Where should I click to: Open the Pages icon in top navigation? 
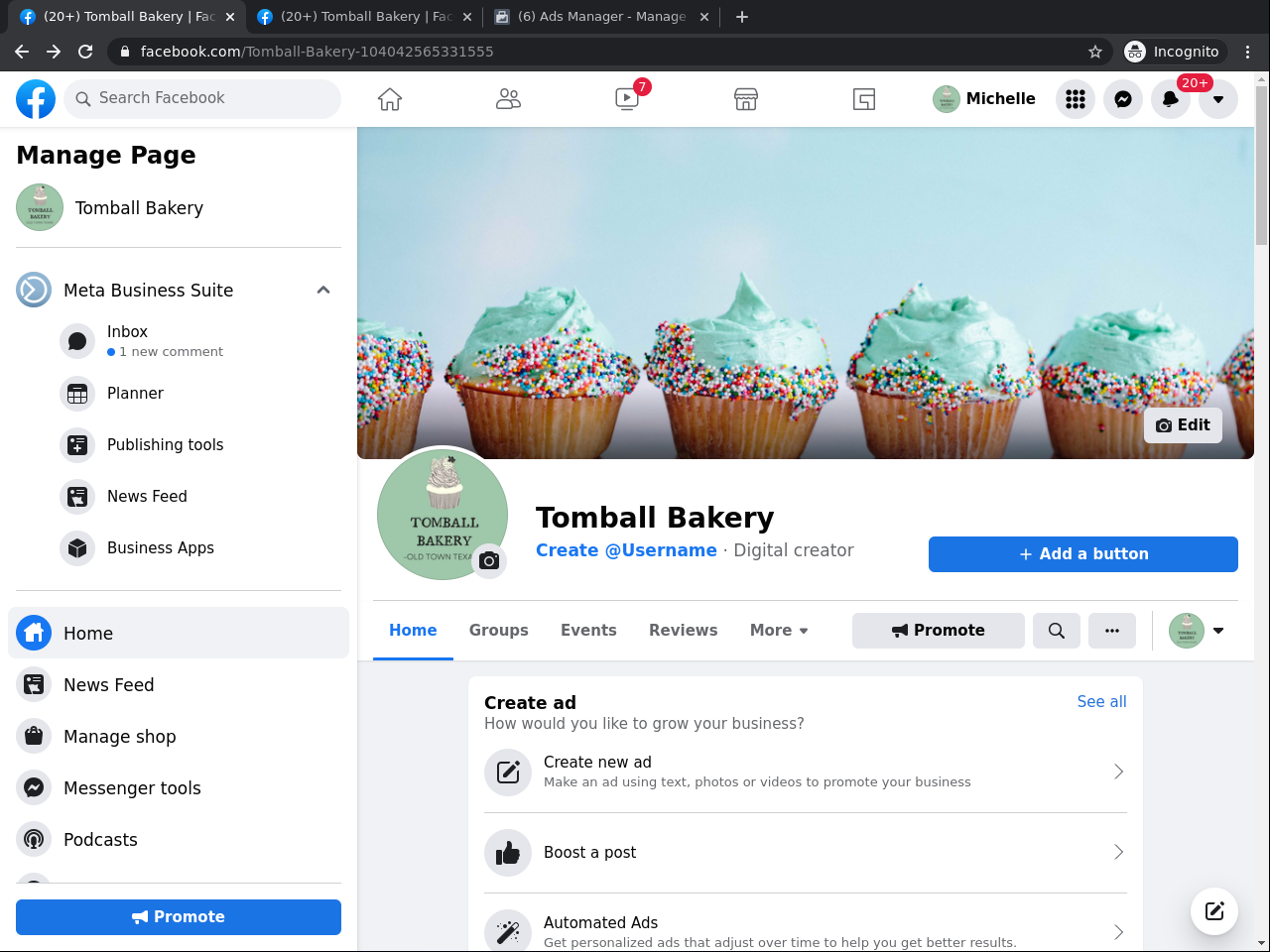click(x=864, y=99)
